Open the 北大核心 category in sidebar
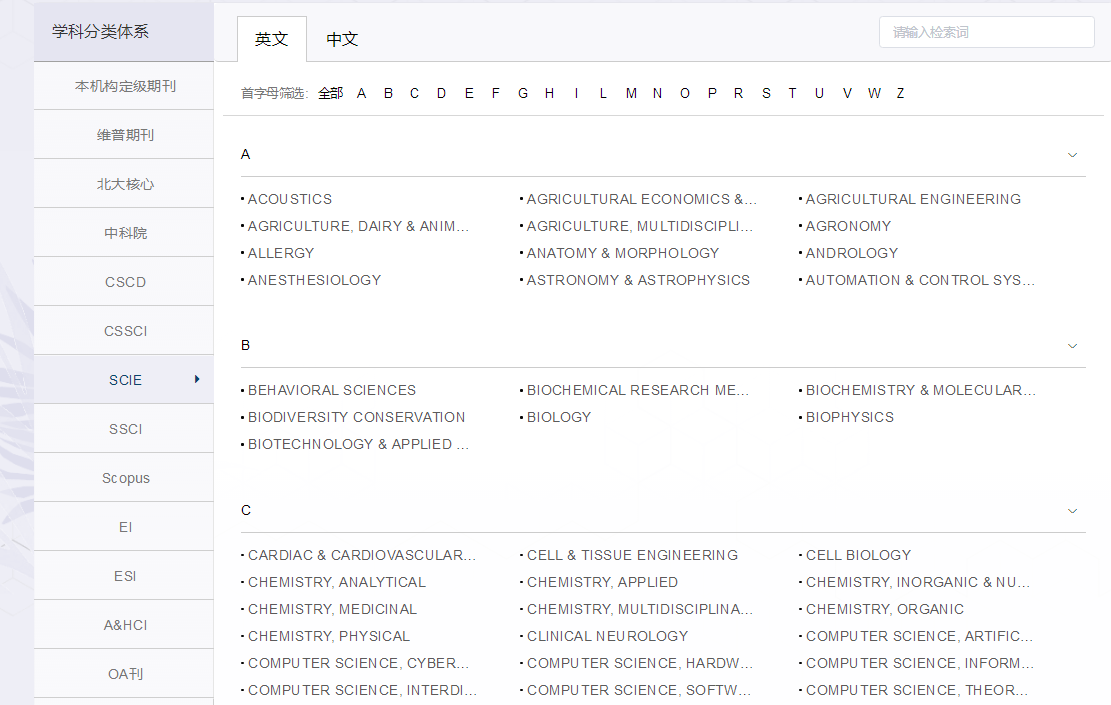The image size is (1111, 705). click(125, 184)
